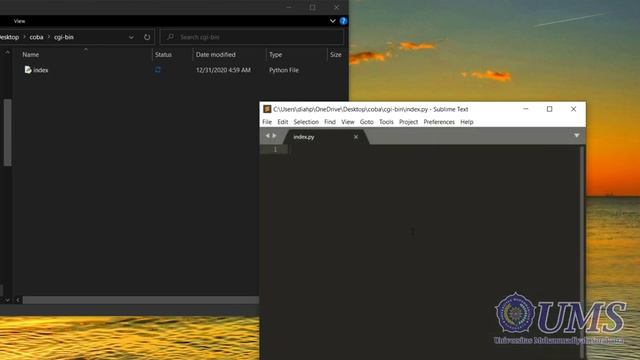The height and width of the screenshot is (360, 640).
Task: Click the navigation pane scroll up arrow
Action: pyautogui.click(x=7, y=52)
